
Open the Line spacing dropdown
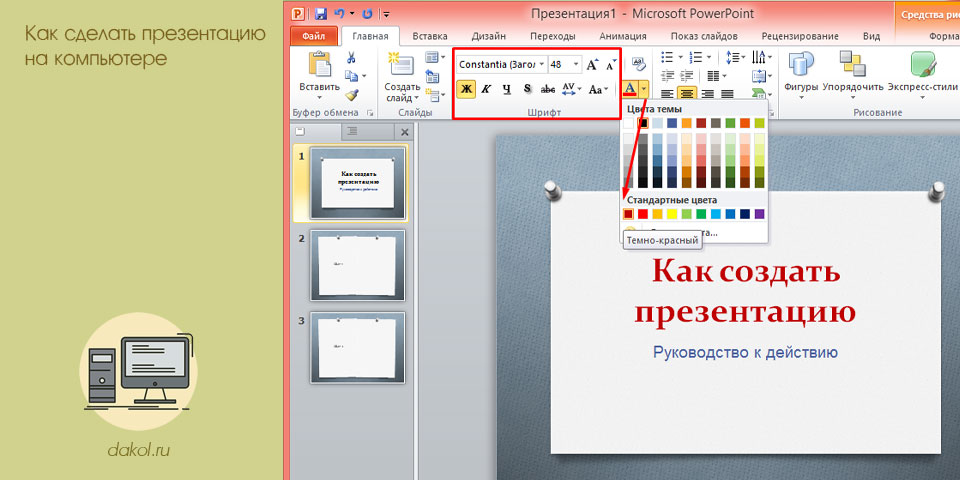tap(735, 58)
